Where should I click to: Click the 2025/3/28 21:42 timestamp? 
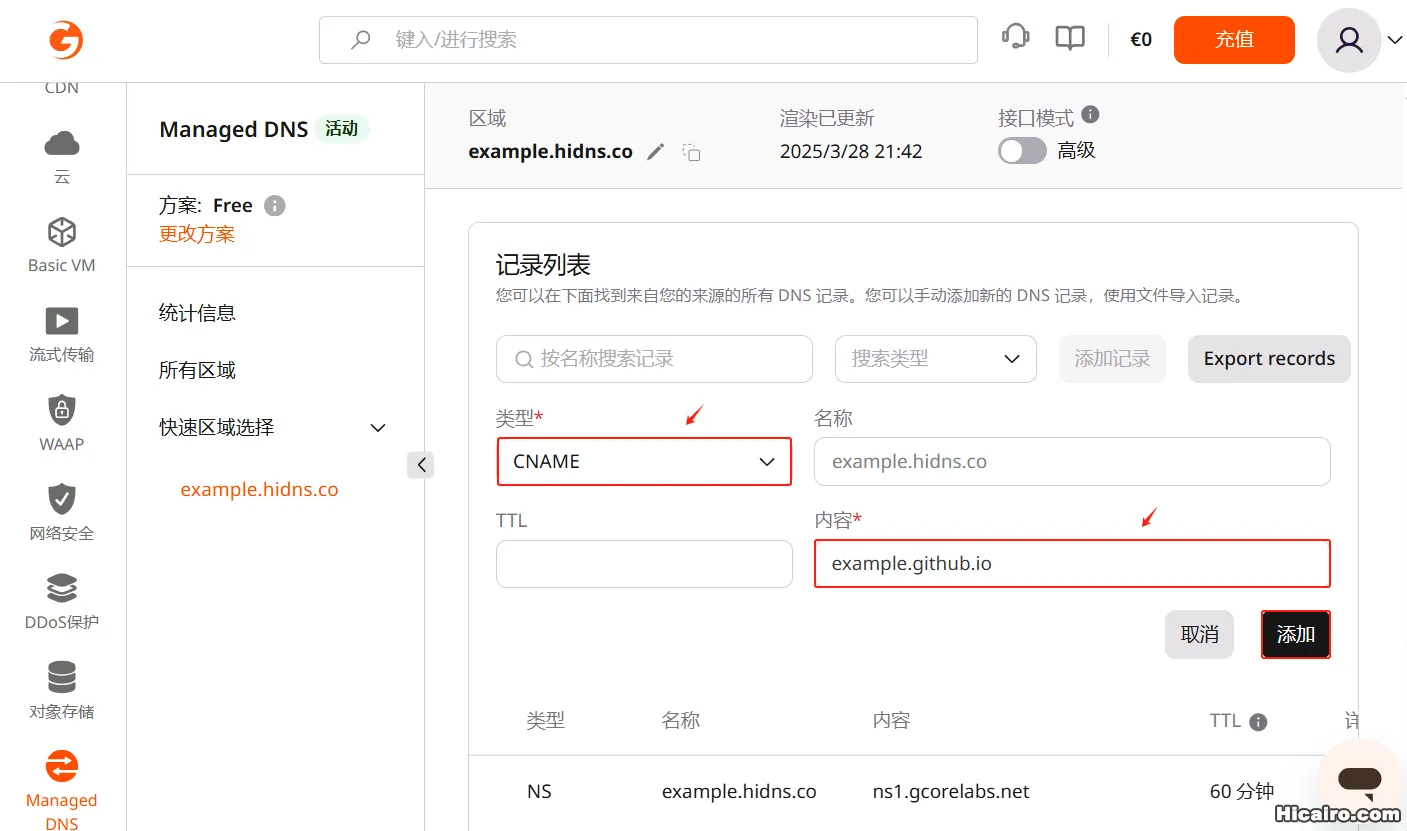pyautogui.click(x=851, y=152)
